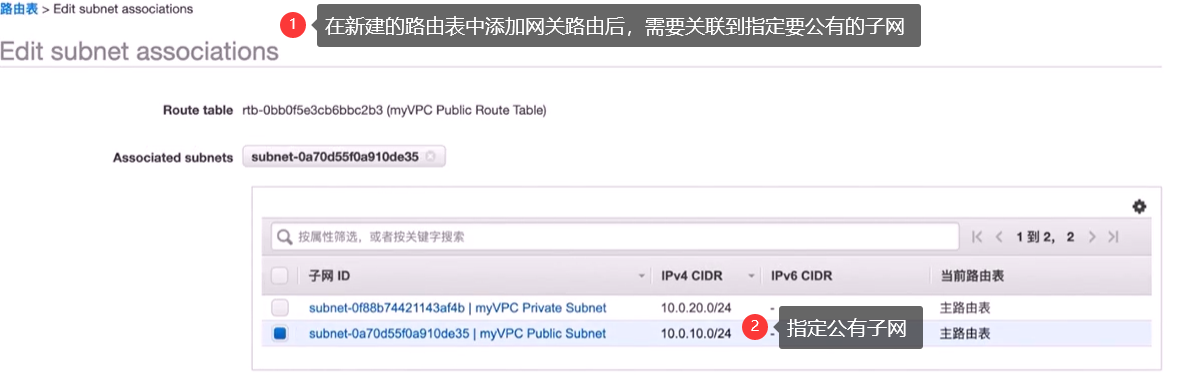This screenshot has width=1184, height=381.
Task: Open subnet-0a70d55f0a910de35 Public Subnet link
Action: [x=457, y=333]
